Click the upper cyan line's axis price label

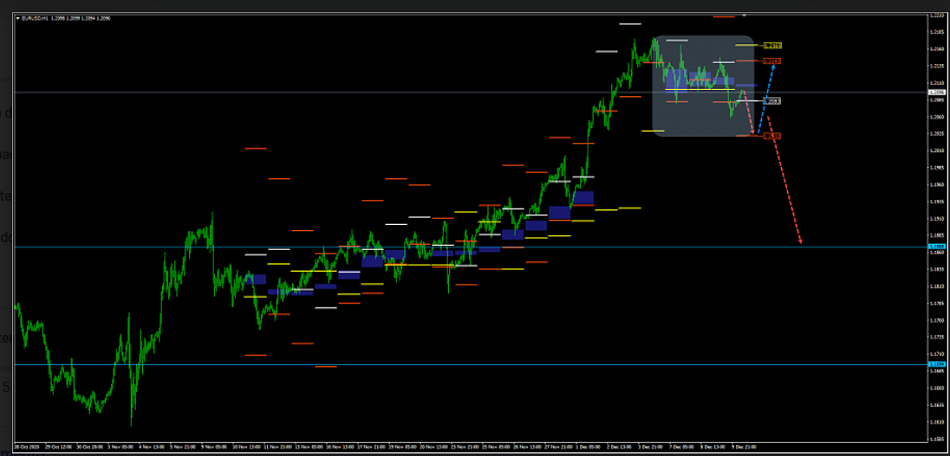[936, 246]
